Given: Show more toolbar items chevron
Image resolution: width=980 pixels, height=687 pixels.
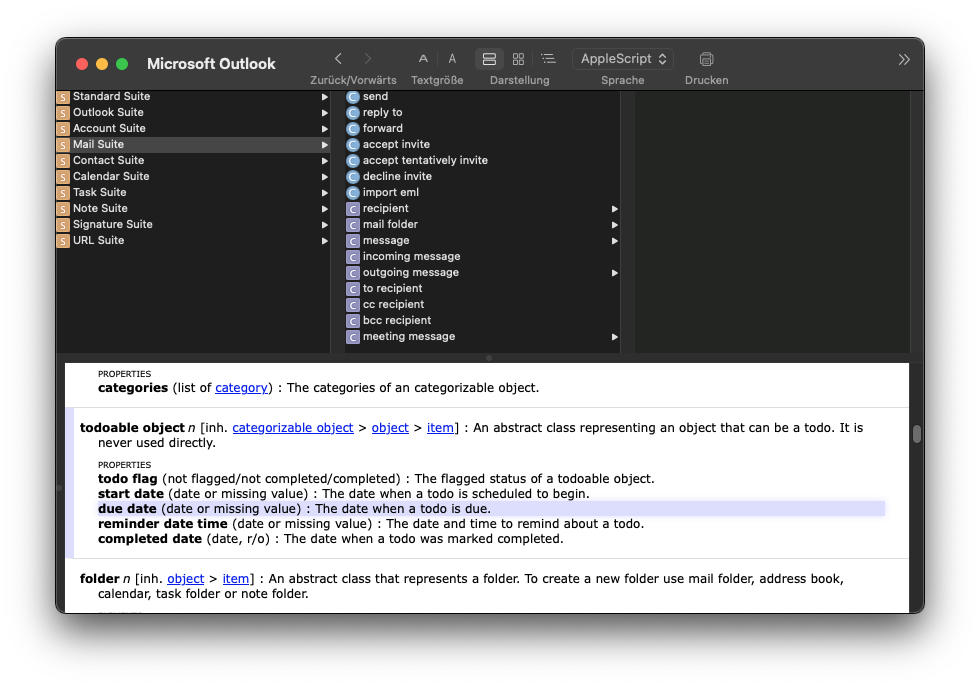Looking at the screenshot, I should coord(904,59).
